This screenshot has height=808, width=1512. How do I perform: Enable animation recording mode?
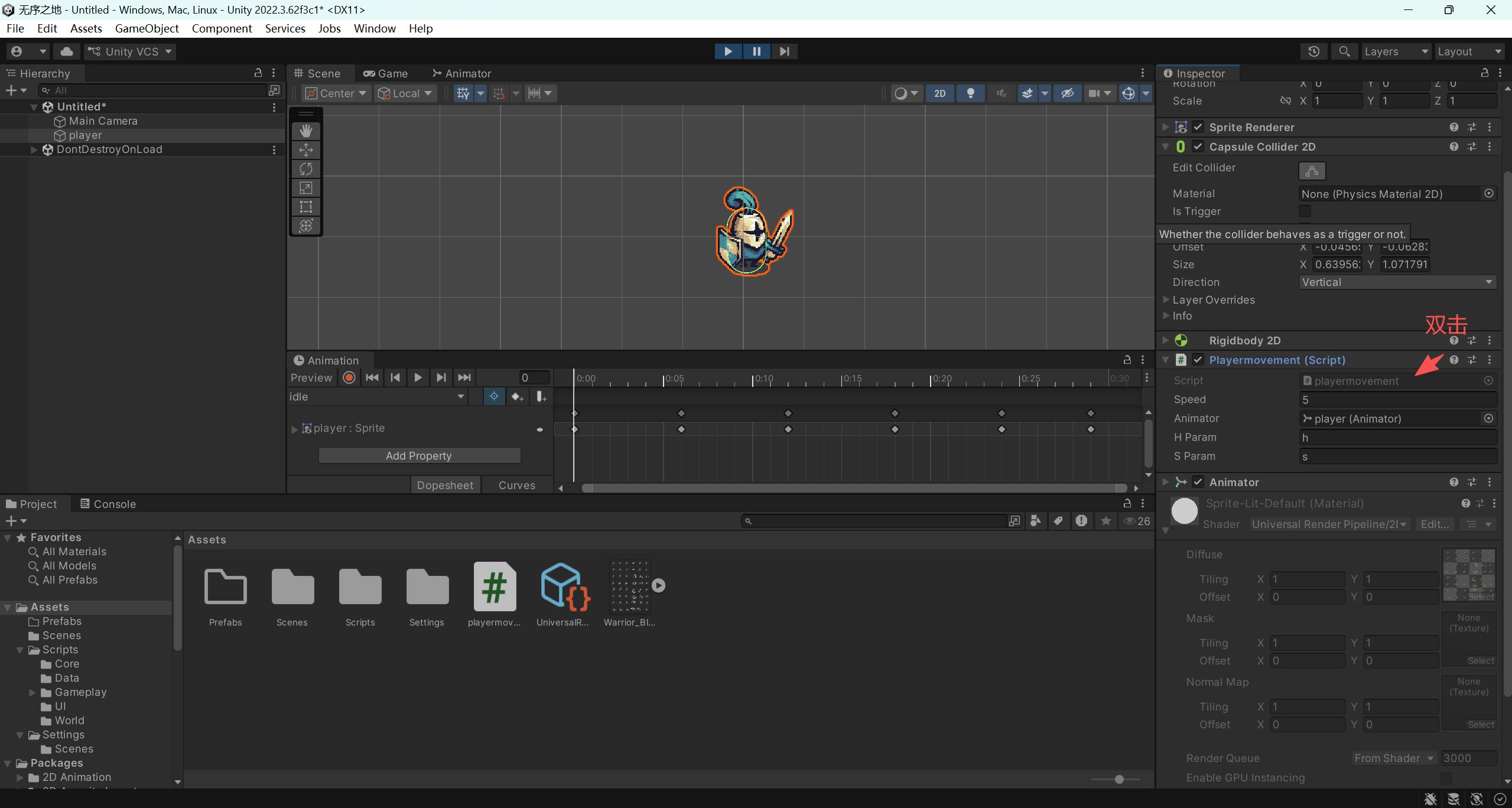point(349,378)
